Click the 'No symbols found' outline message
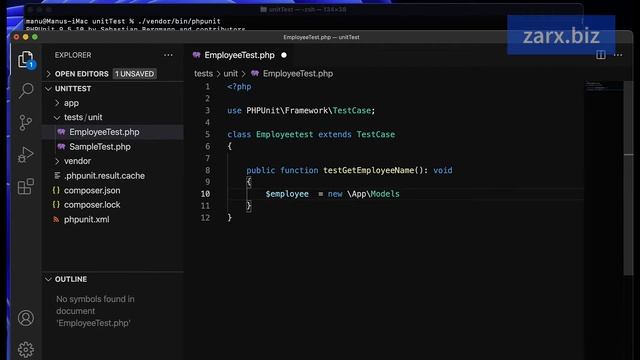The height and width of the screenshot is (360, 640). pyautogui.click(x=95, y=311)
